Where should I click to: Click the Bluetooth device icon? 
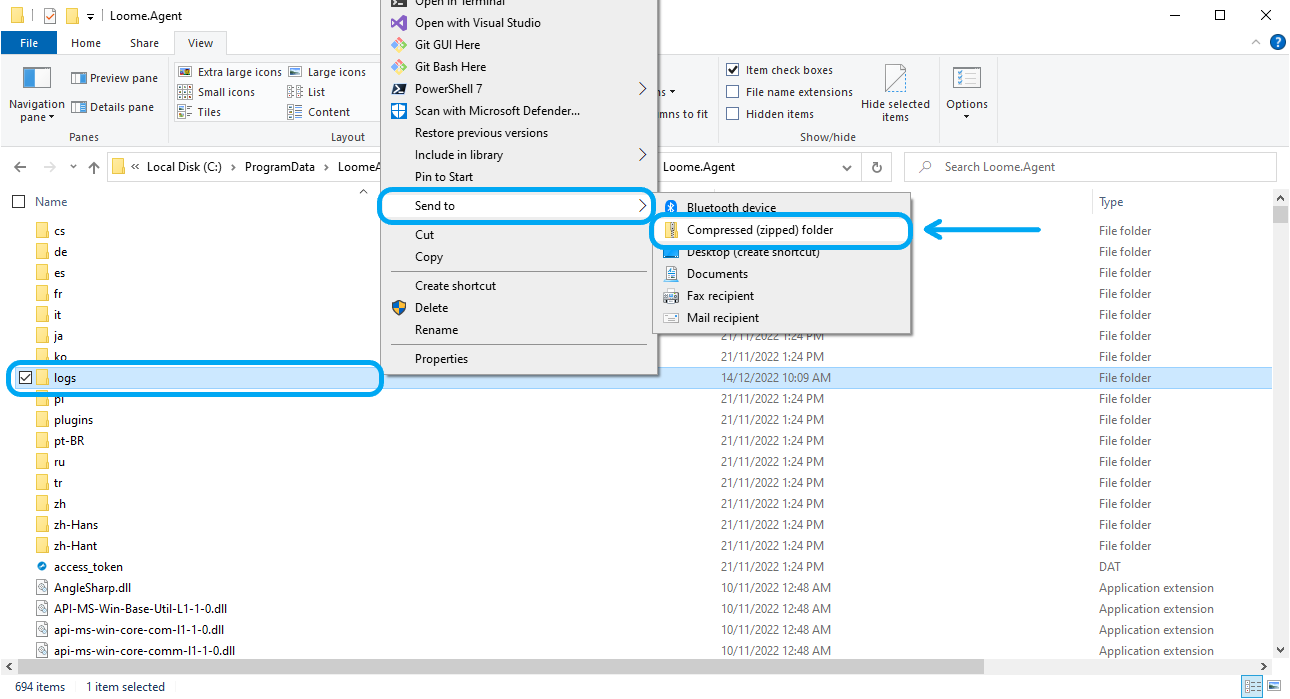(x=671, y=207)
